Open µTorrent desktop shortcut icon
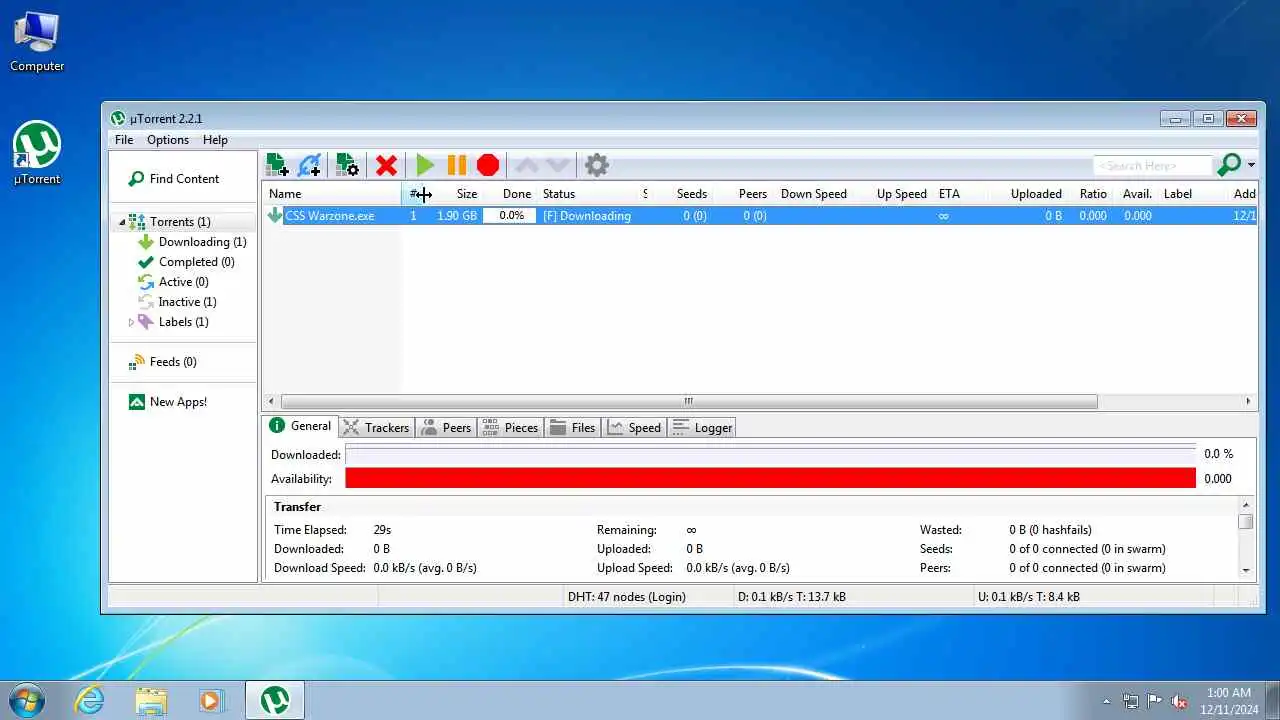Image resolution: width=1280 pixels, height=720 pixels. click(x=37, y=153)
